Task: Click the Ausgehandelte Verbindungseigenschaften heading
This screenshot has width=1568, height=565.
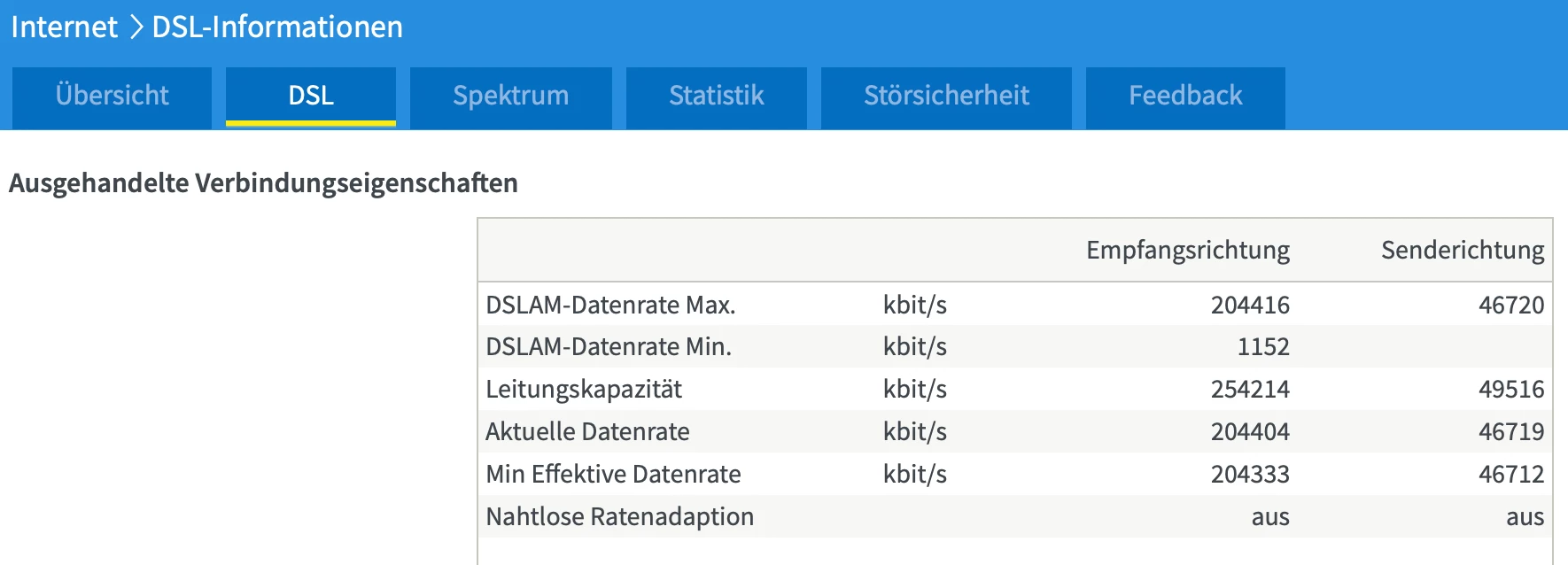Action: [263, 183]
